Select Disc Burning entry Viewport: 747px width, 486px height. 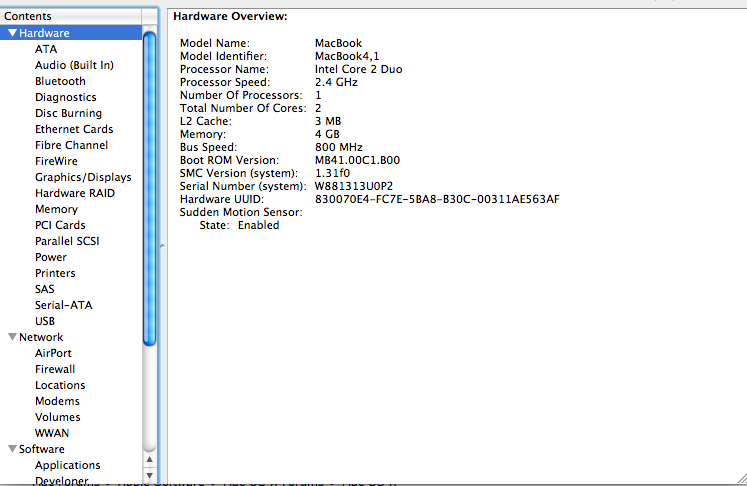68,113
